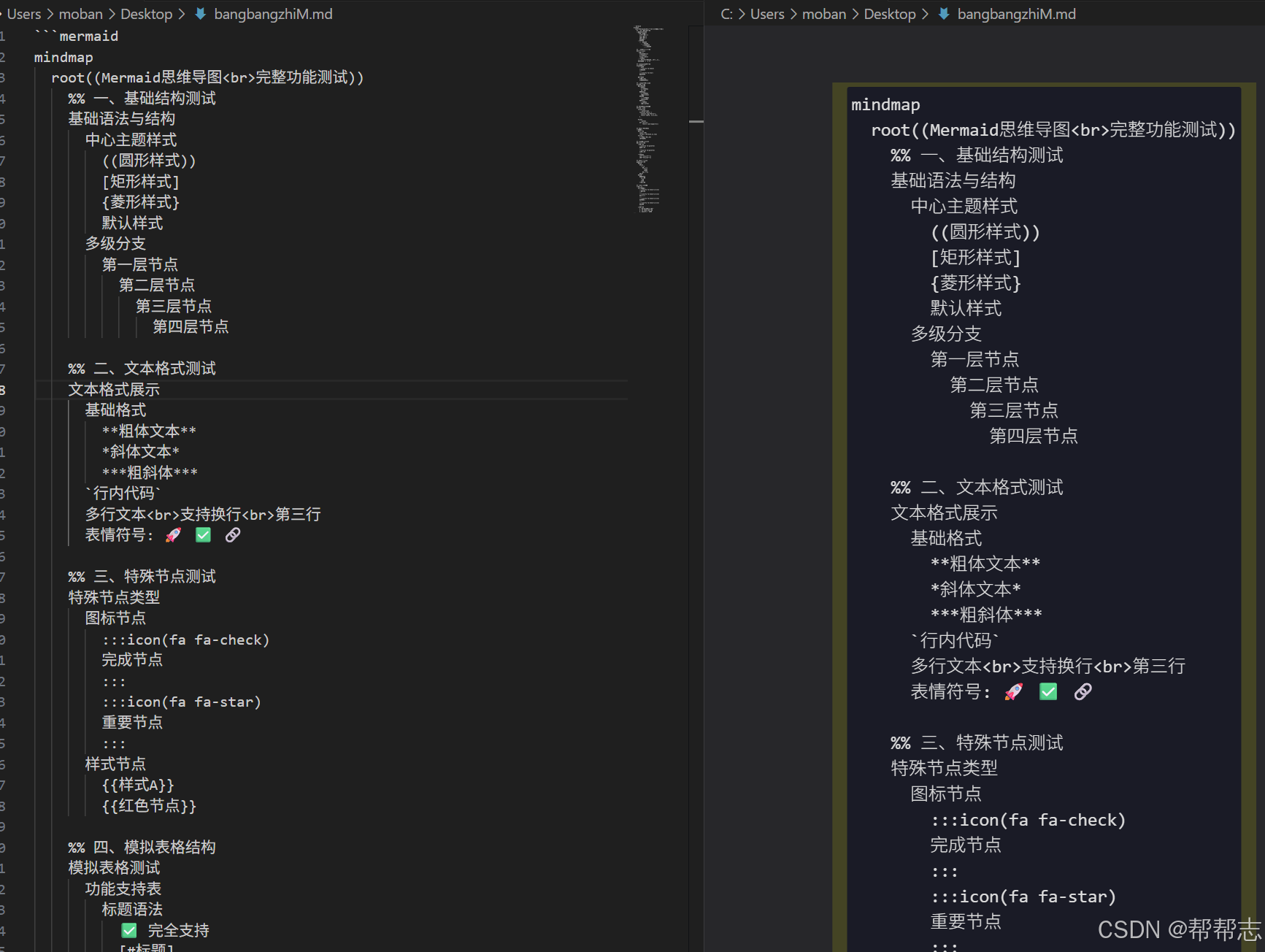The image size is (1265, 952).
Task: Open the moban breadcrumb in left editor
Action: 81,14
